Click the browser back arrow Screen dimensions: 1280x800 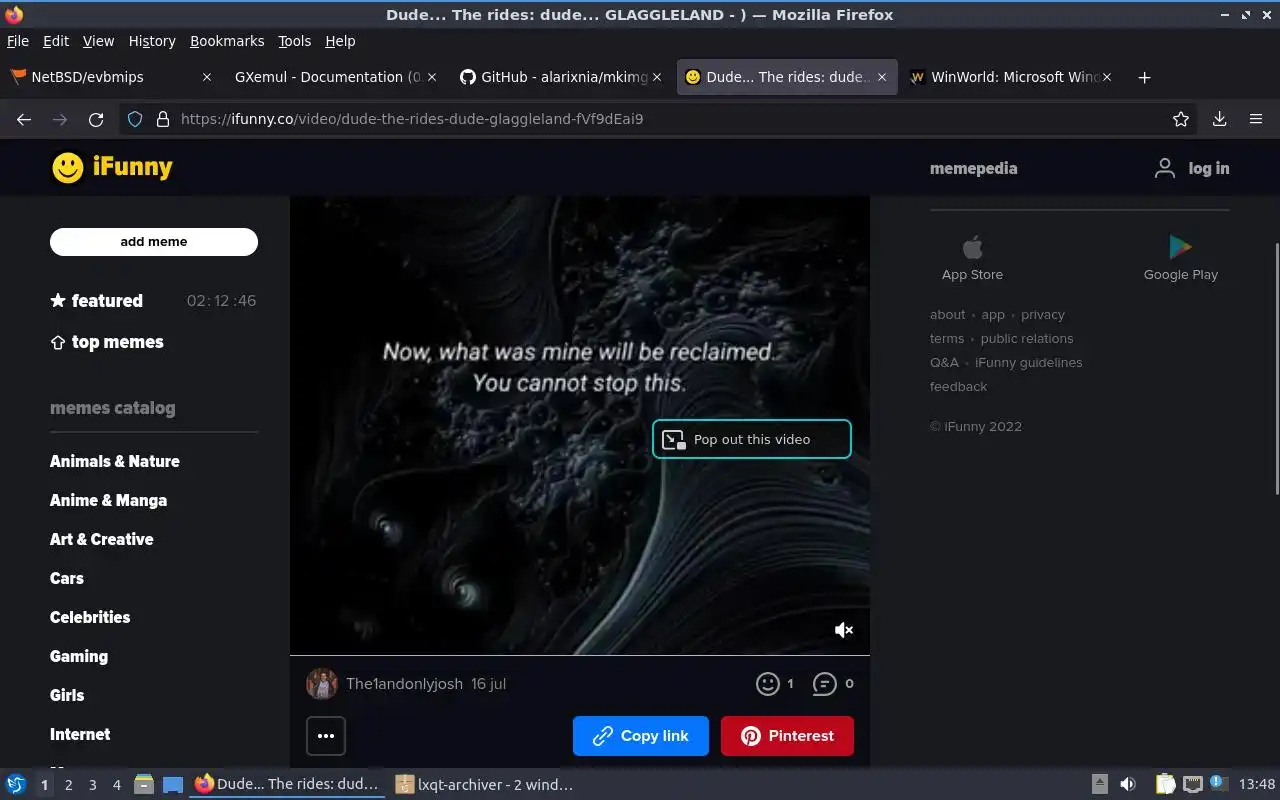point(24,119)
